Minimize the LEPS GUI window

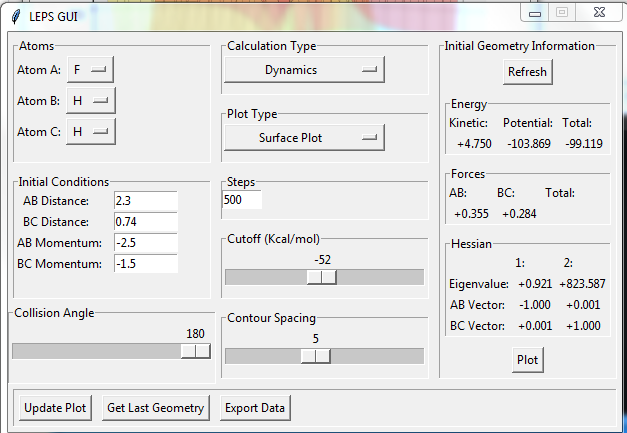(x=537, y=12)
